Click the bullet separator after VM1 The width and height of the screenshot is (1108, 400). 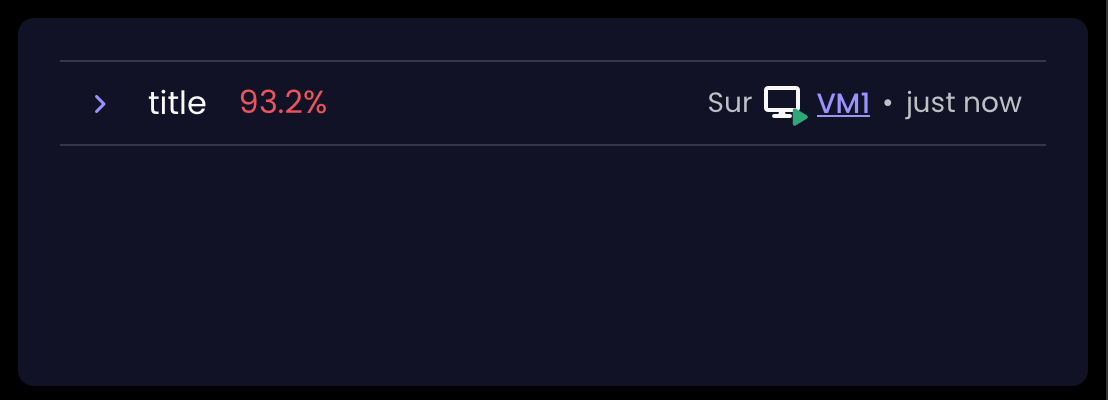(x=888, y=104)
